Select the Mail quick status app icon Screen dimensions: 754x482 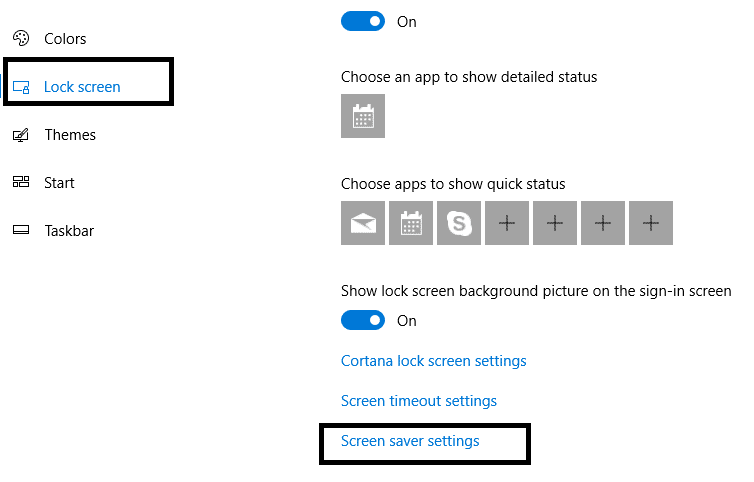[363, 223]
